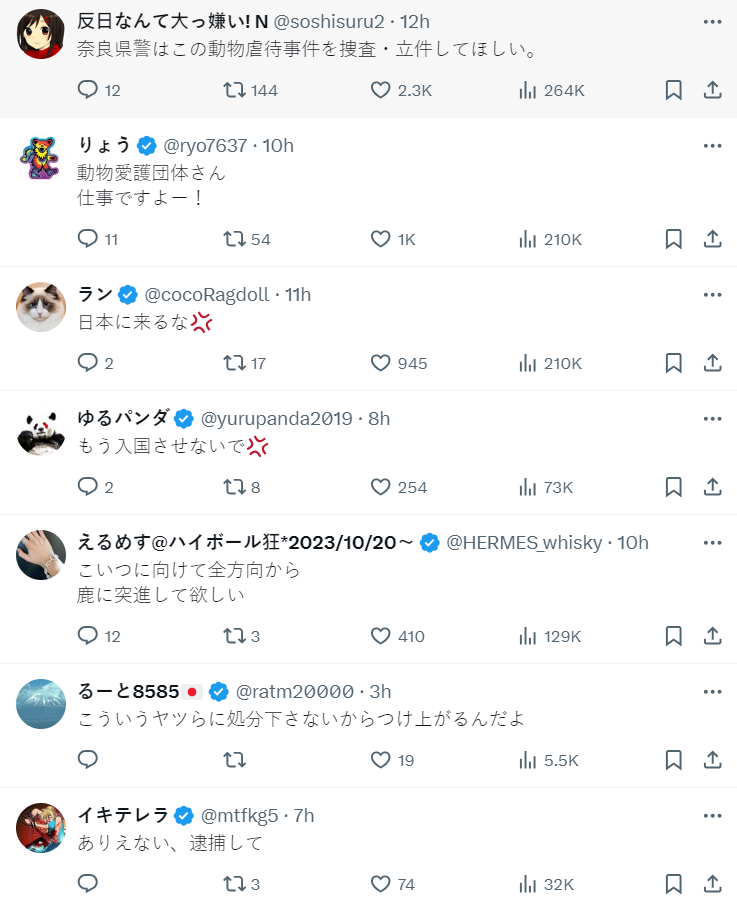
Task: Like the cocoRagdoll tweet
Action: (381, 363)
